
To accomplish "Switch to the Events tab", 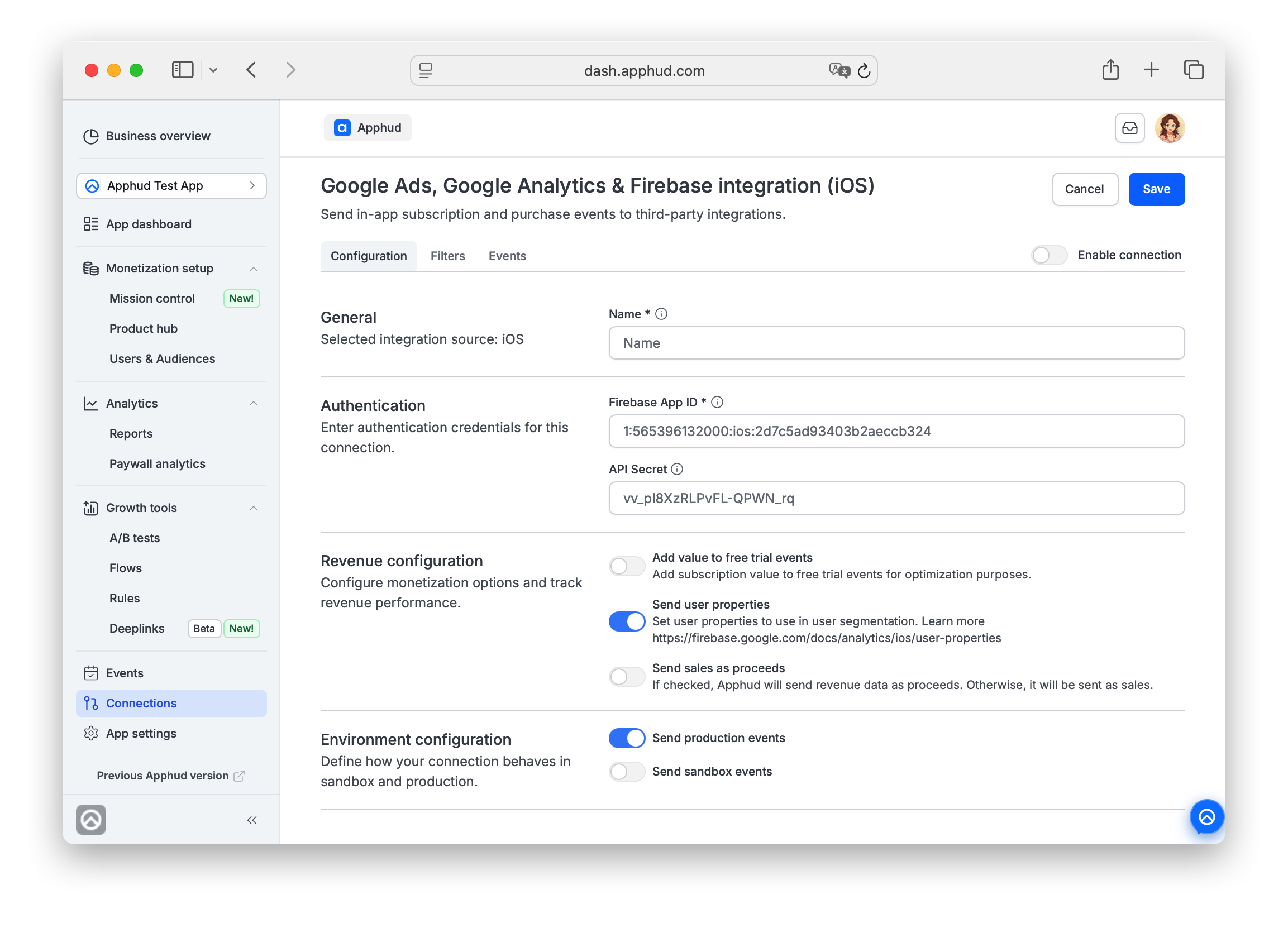I will [507, 256].
